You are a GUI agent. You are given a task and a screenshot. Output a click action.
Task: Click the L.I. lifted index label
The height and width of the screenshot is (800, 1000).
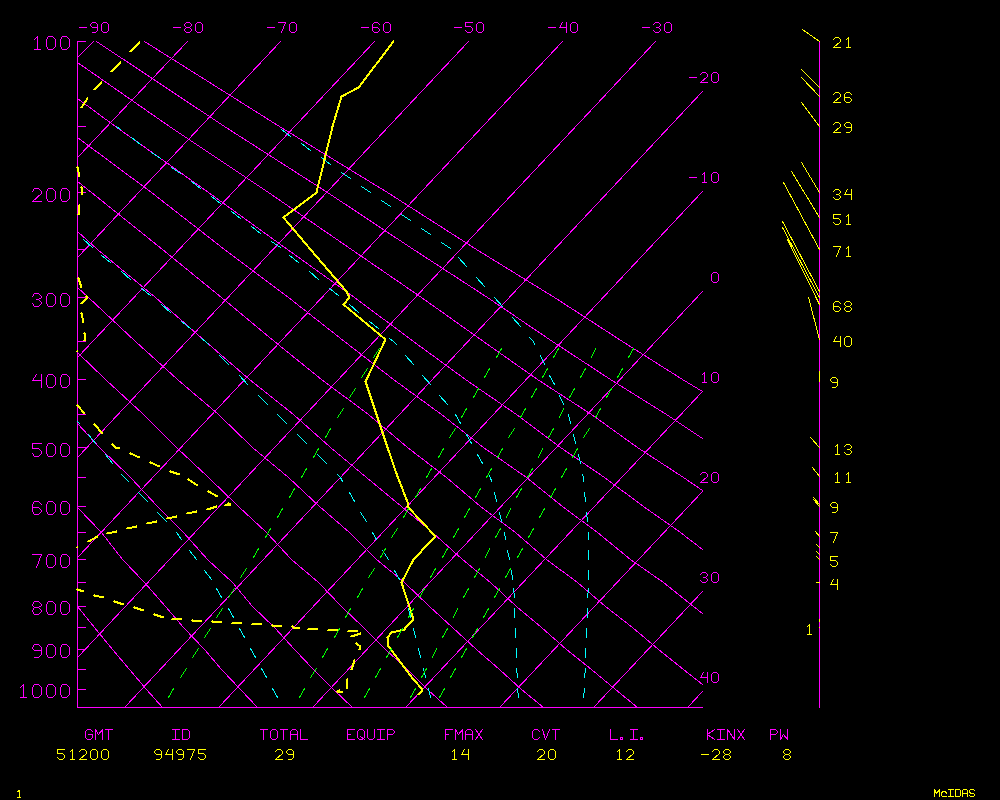[x=627, y=735]
